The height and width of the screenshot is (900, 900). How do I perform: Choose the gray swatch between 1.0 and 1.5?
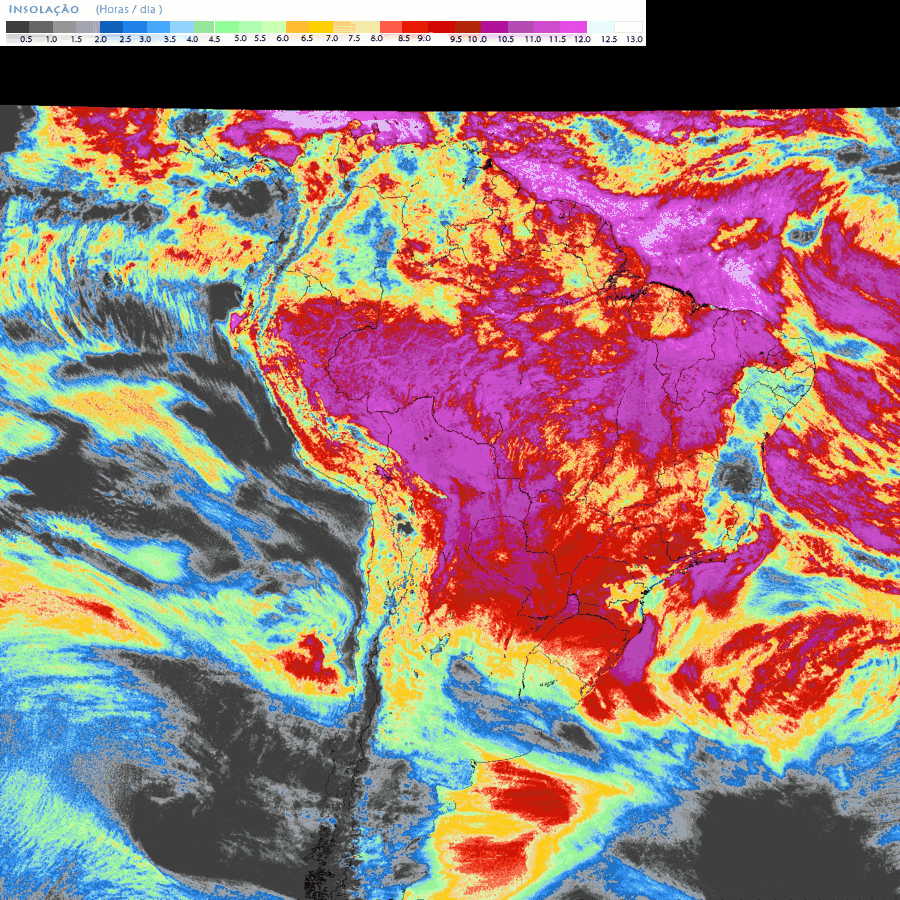(x=64, y=27)
